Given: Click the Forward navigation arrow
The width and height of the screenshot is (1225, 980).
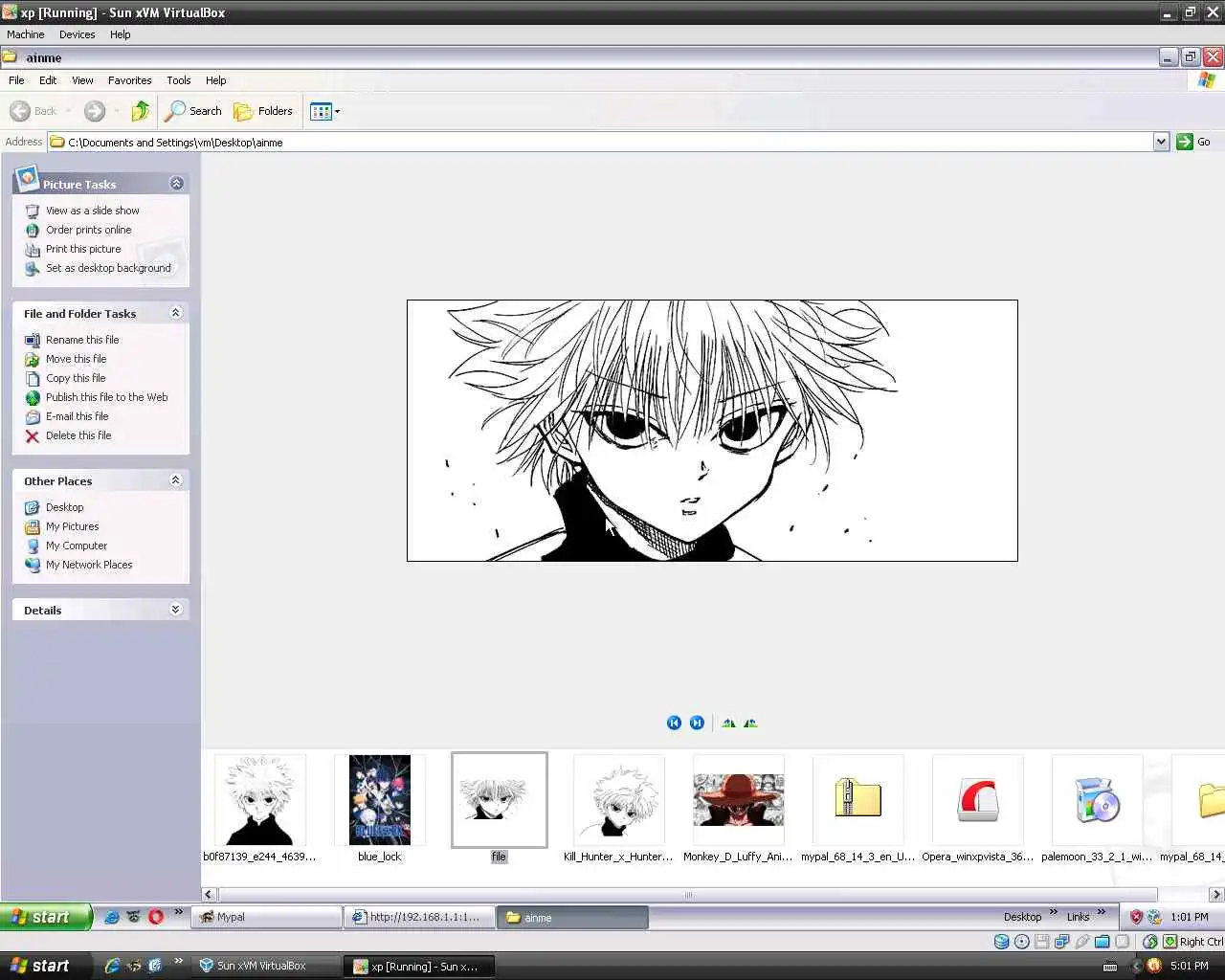Looking at the screenshot, I should (95, 111).
